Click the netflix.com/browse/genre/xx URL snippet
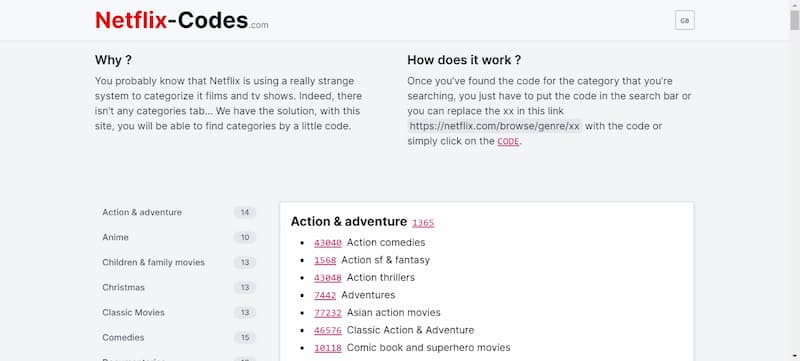The width and height of the screenshot is (800, 361). [x=494, y=126]
